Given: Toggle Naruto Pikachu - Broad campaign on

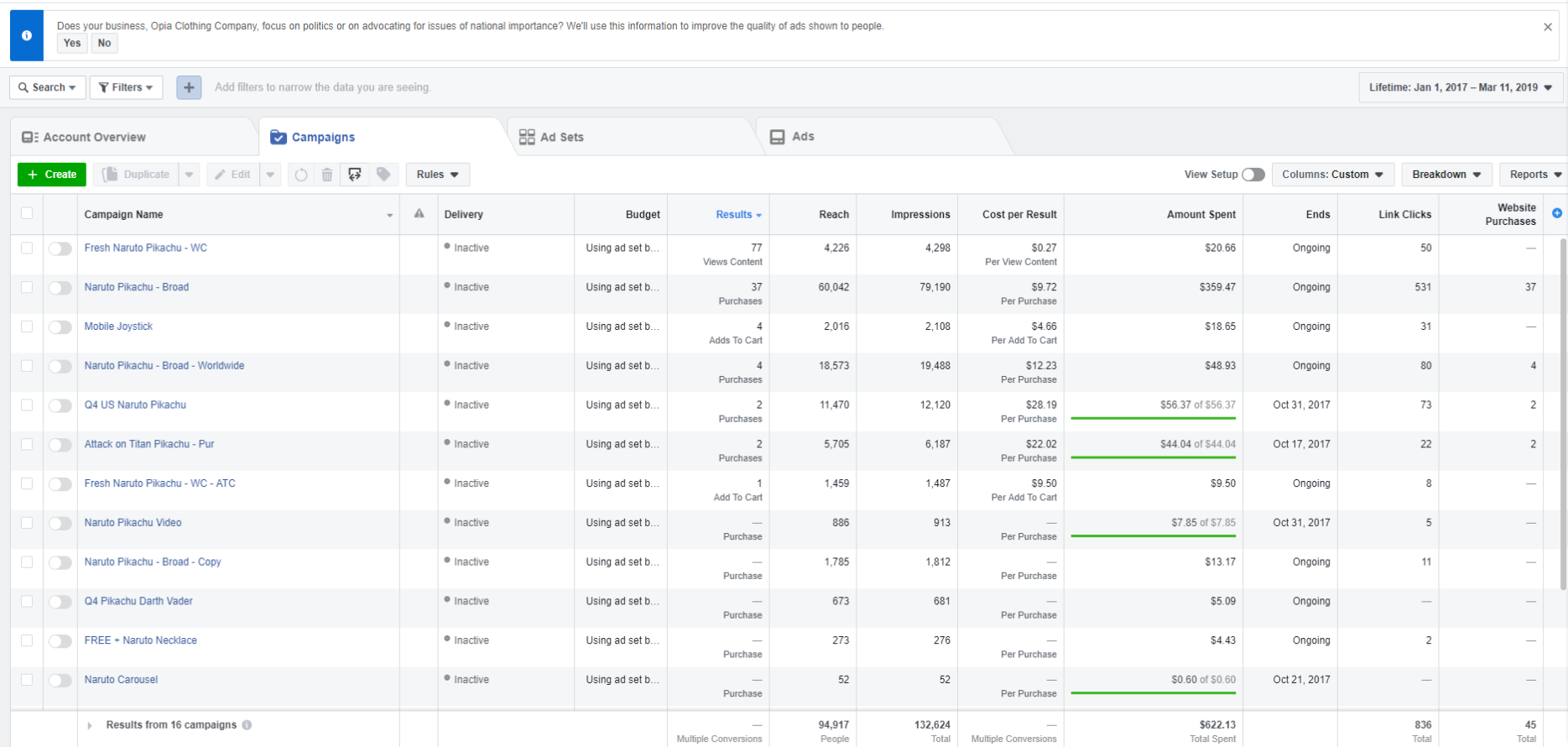Looking at the screenshot, I should click(60, 288).
